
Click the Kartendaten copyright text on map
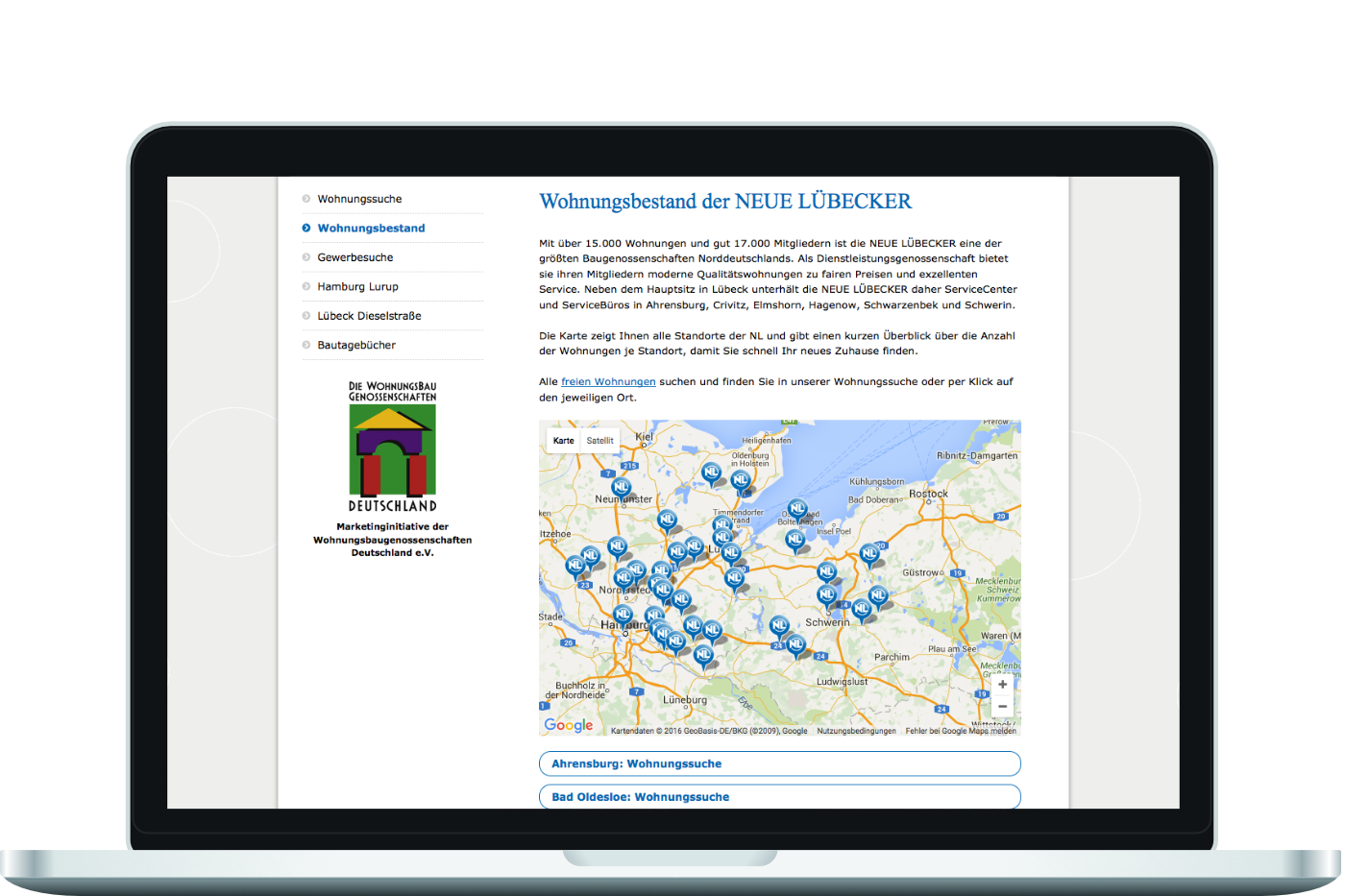[709, 731]
